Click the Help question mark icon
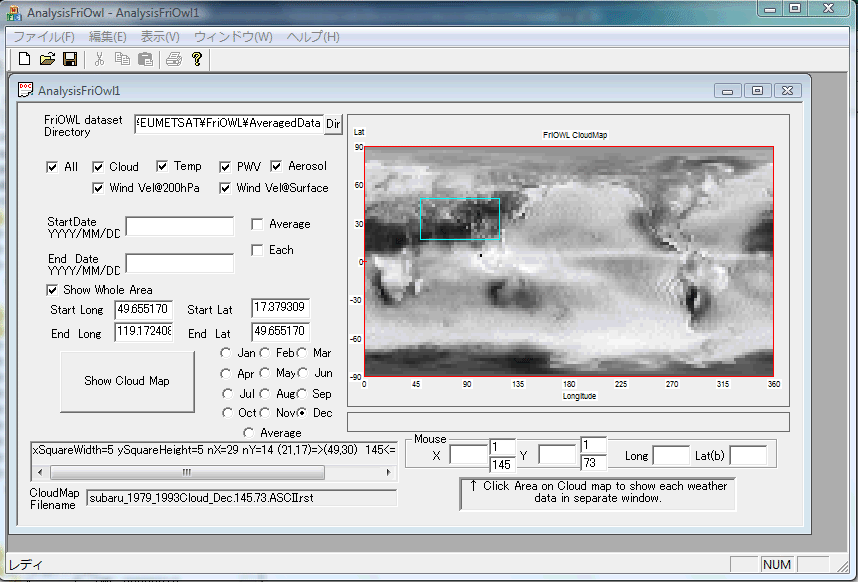 (197, 60)
